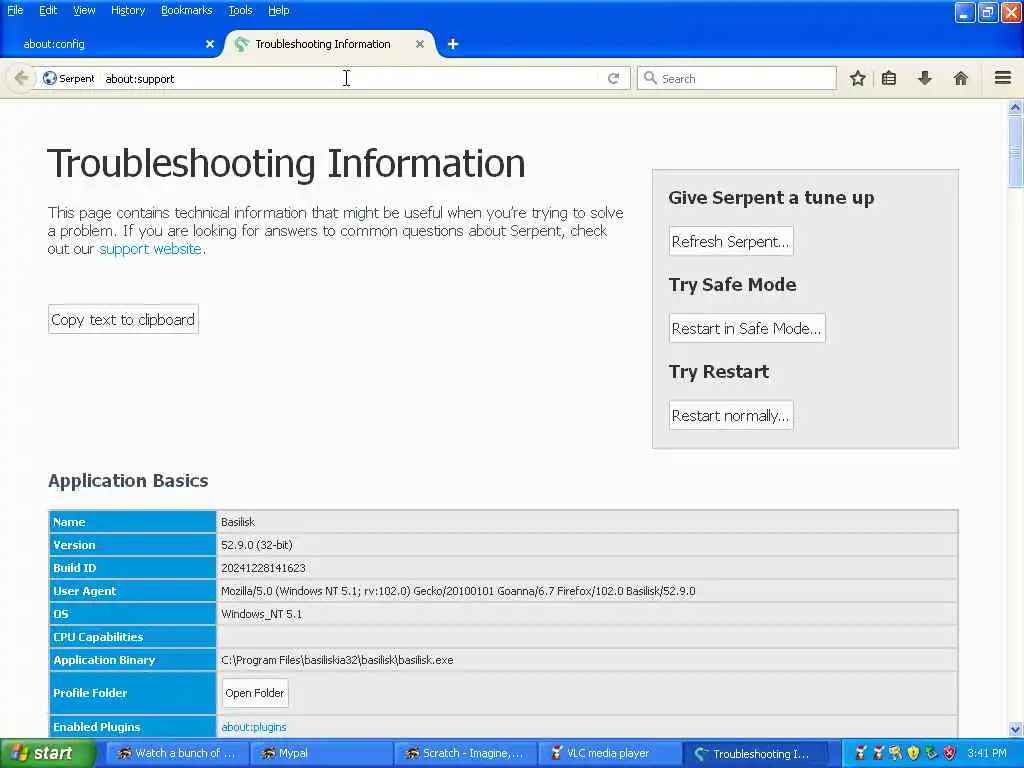Select the Troubleshooting Information tab
1024x768 pixels.
(330, 44)
